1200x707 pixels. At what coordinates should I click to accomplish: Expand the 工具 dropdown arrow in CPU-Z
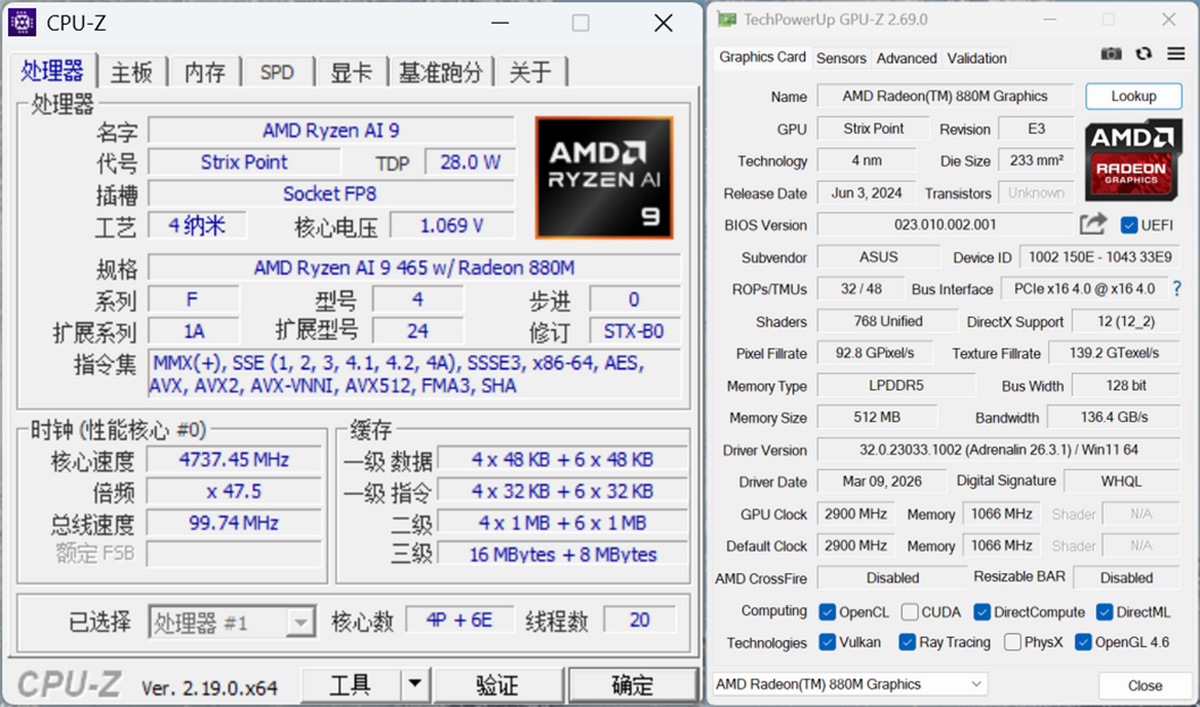415,685
